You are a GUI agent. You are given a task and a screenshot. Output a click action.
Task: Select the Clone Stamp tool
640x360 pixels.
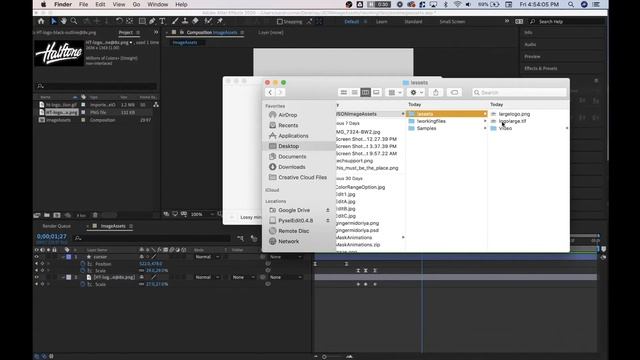185,21
